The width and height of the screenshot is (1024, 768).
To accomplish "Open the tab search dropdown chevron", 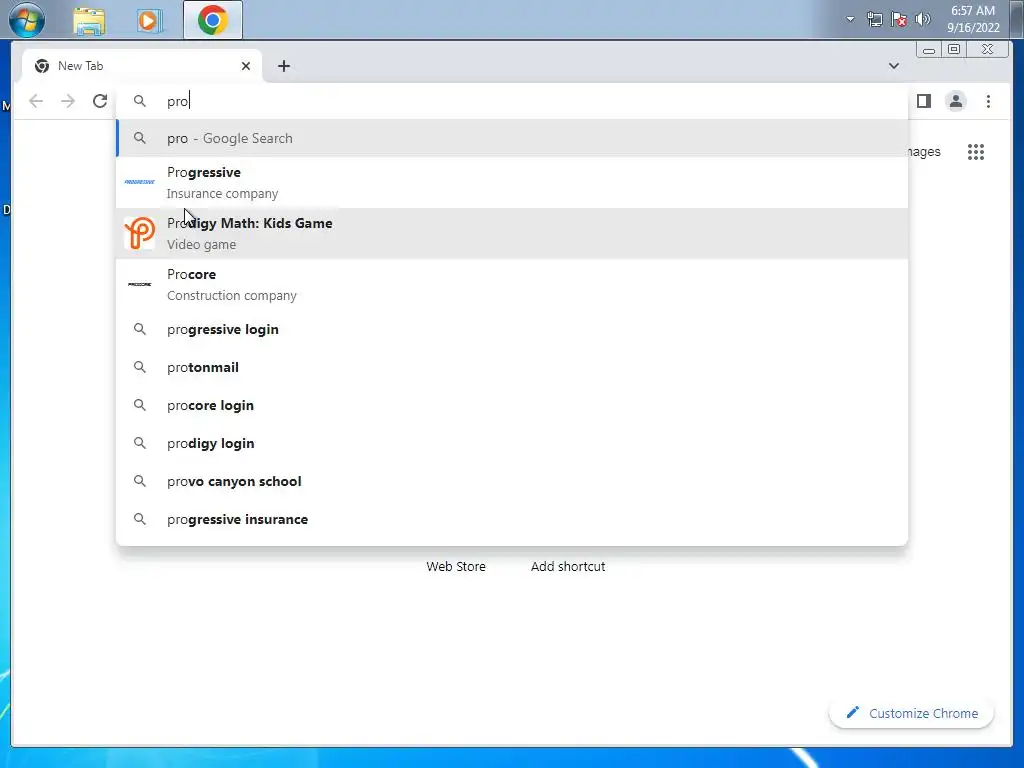I will (x=894, y=66).
